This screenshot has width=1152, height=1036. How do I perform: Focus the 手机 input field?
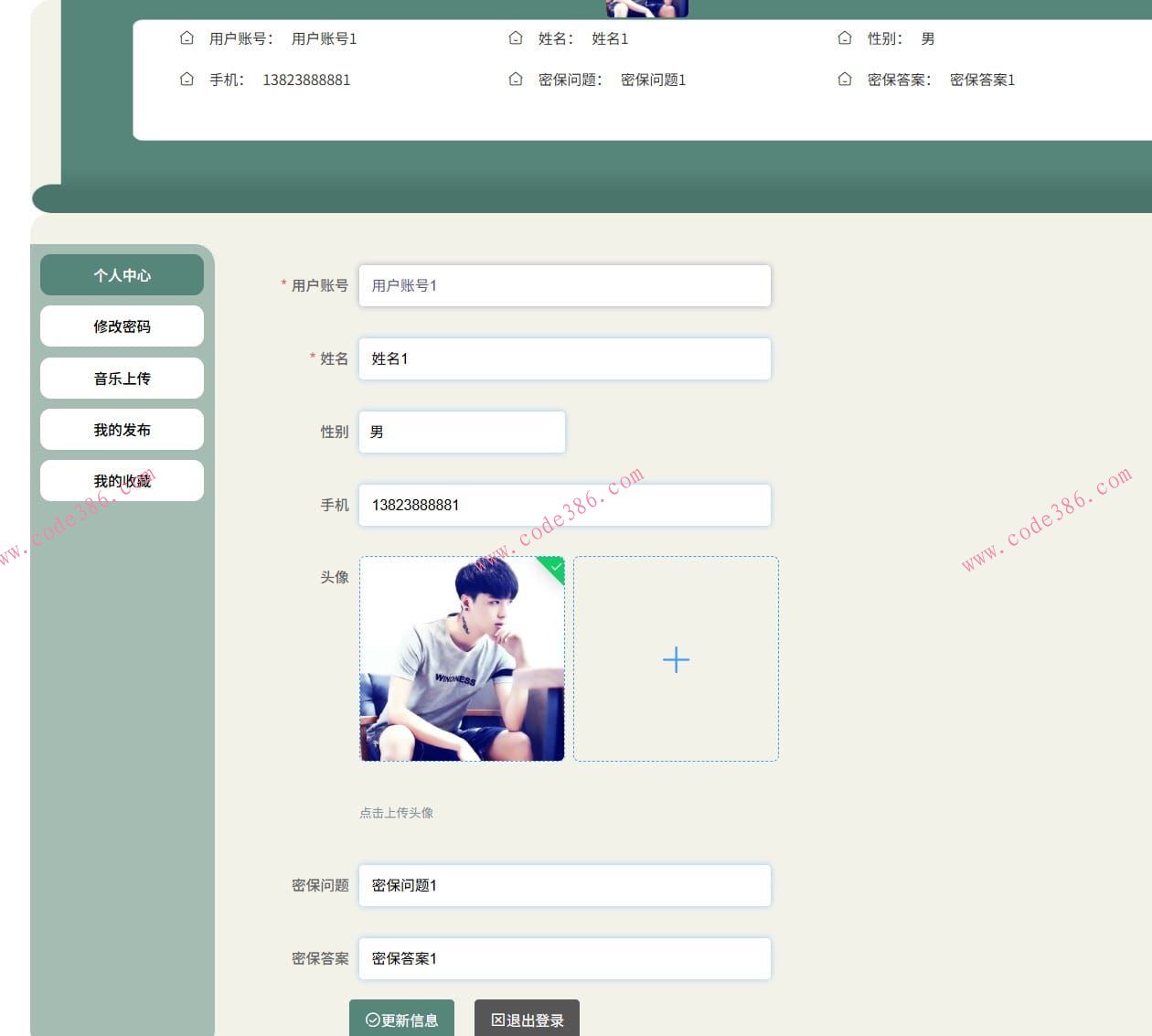(565, 505)
